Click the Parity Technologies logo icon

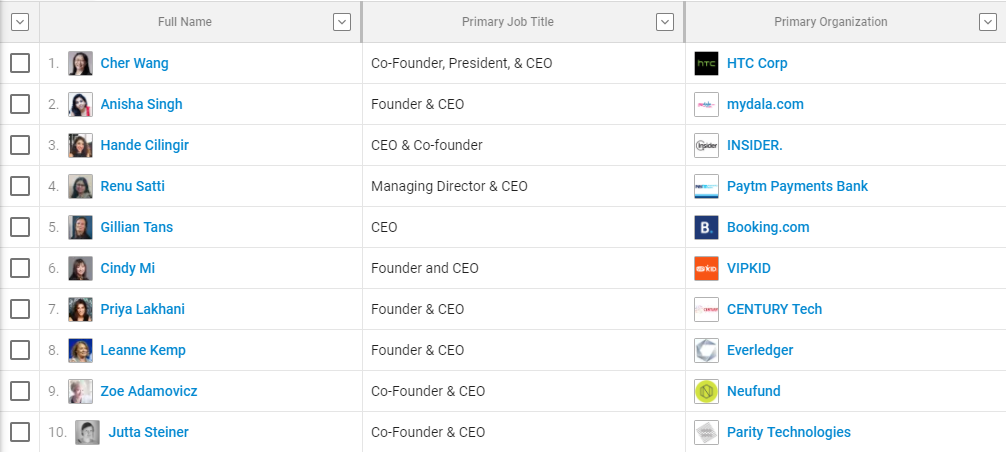click(706, 433)
